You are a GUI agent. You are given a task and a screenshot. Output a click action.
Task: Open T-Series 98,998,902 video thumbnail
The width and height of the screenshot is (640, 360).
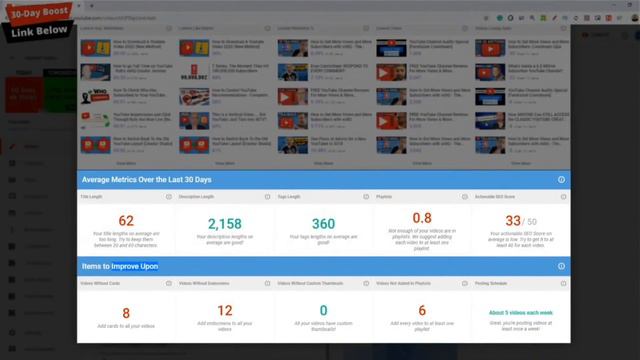194,72
